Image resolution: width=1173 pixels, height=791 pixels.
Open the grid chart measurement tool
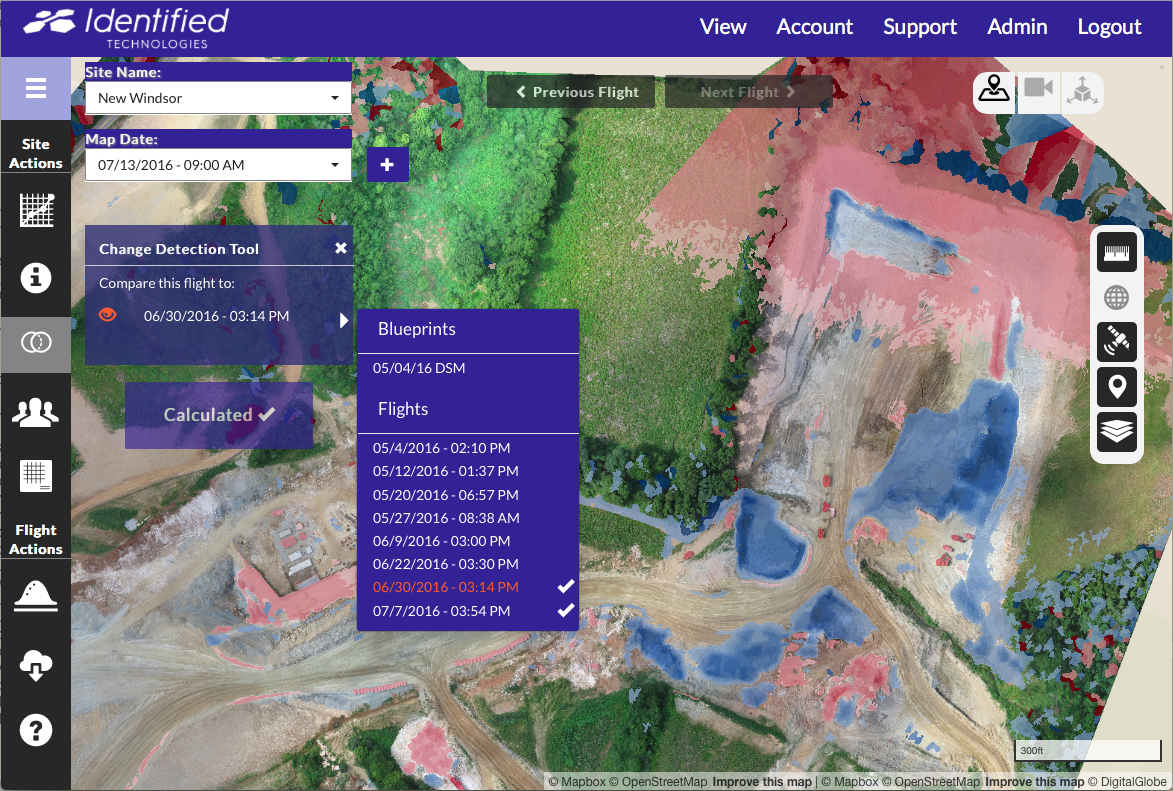point(36,210)
